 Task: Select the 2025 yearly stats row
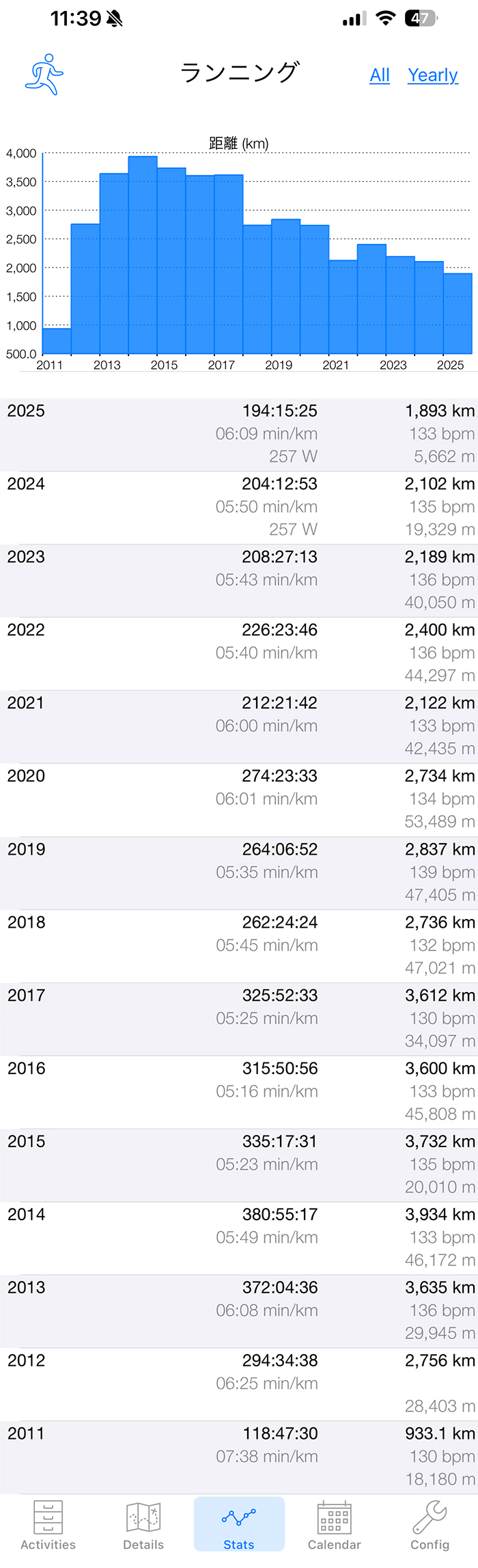point(239,435)
